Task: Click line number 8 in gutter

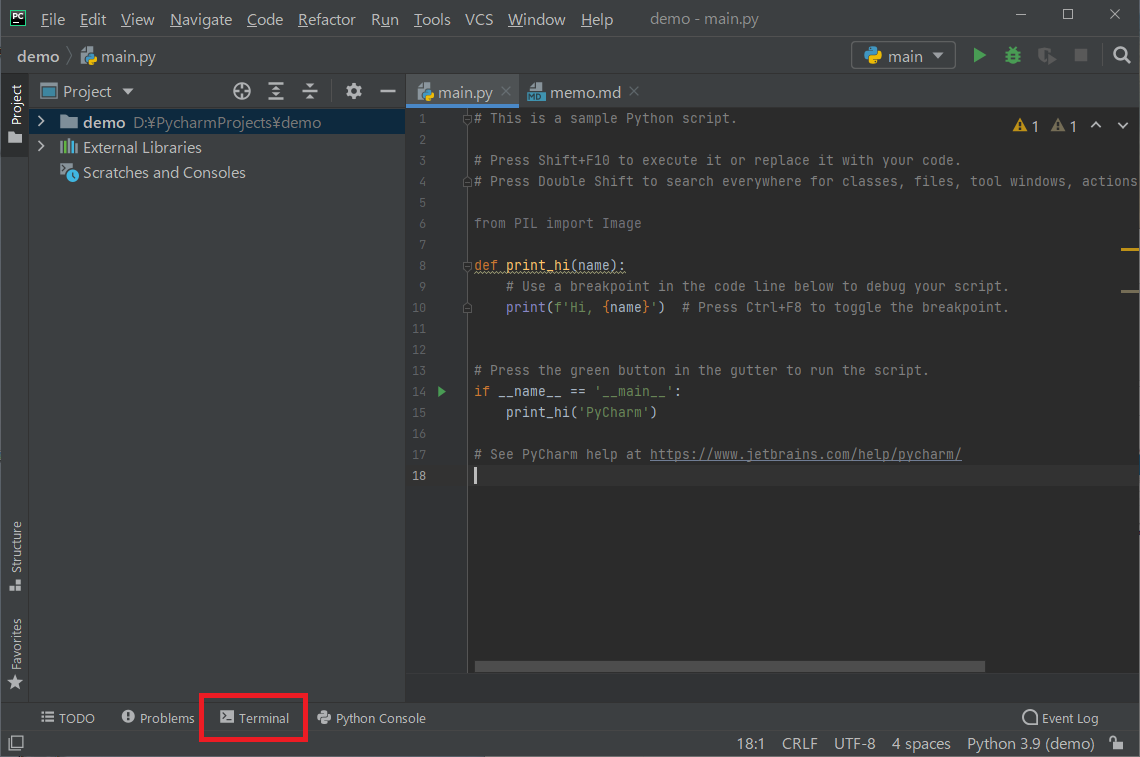Action: pos(422,266)
